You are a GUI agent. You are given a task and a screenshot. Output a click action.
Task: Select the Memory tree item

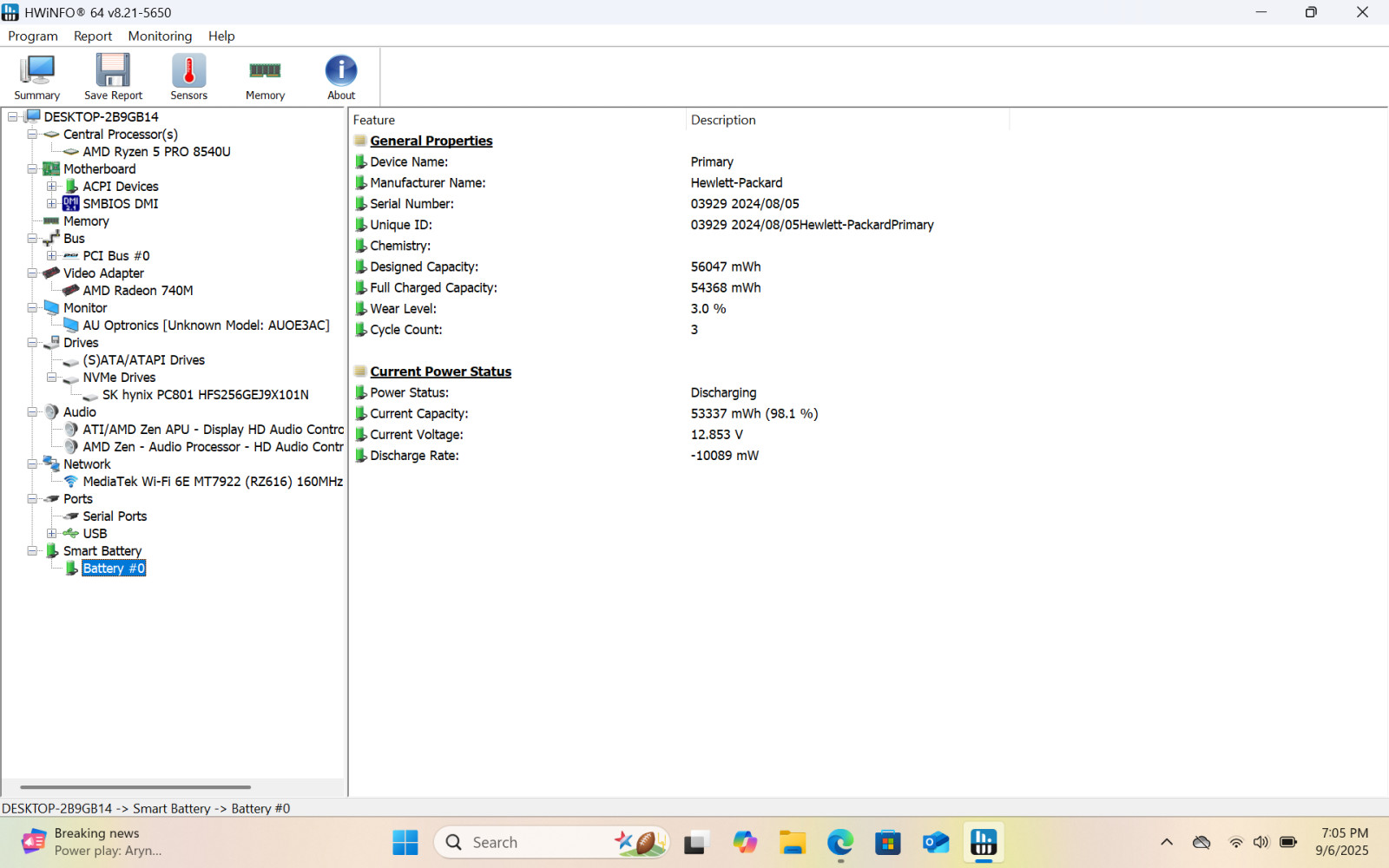click(86, 220)
